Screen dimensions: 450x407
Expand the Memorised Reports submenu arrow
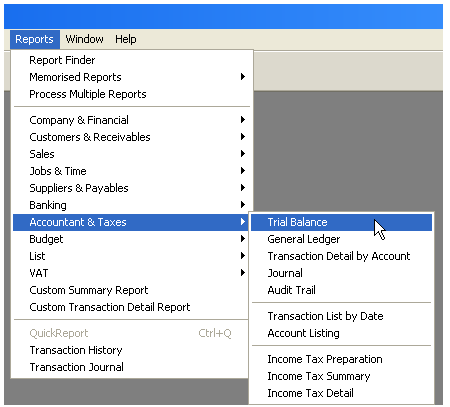[x=243, y=77]
